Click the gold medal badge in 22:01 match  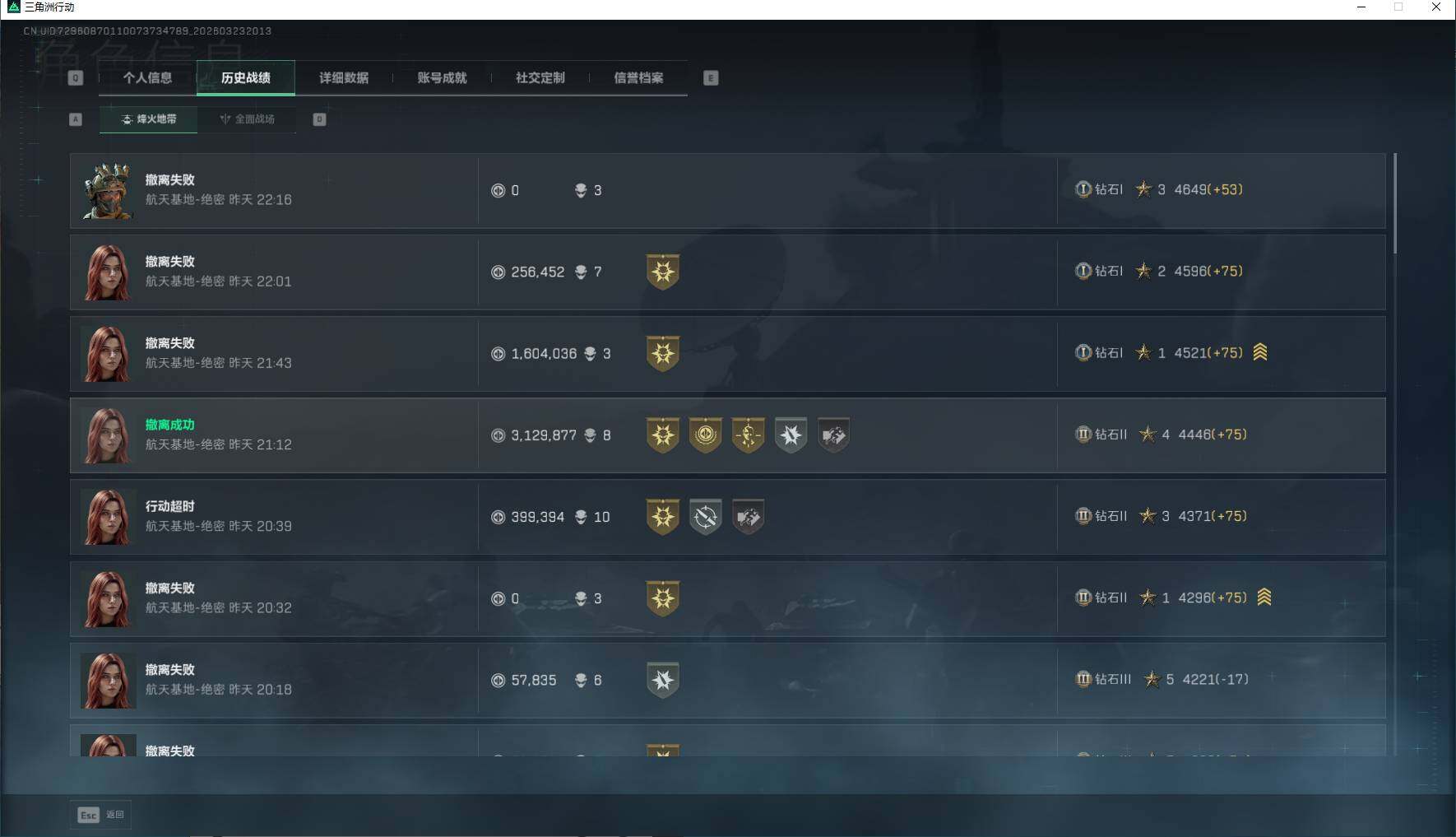(663, 272)
